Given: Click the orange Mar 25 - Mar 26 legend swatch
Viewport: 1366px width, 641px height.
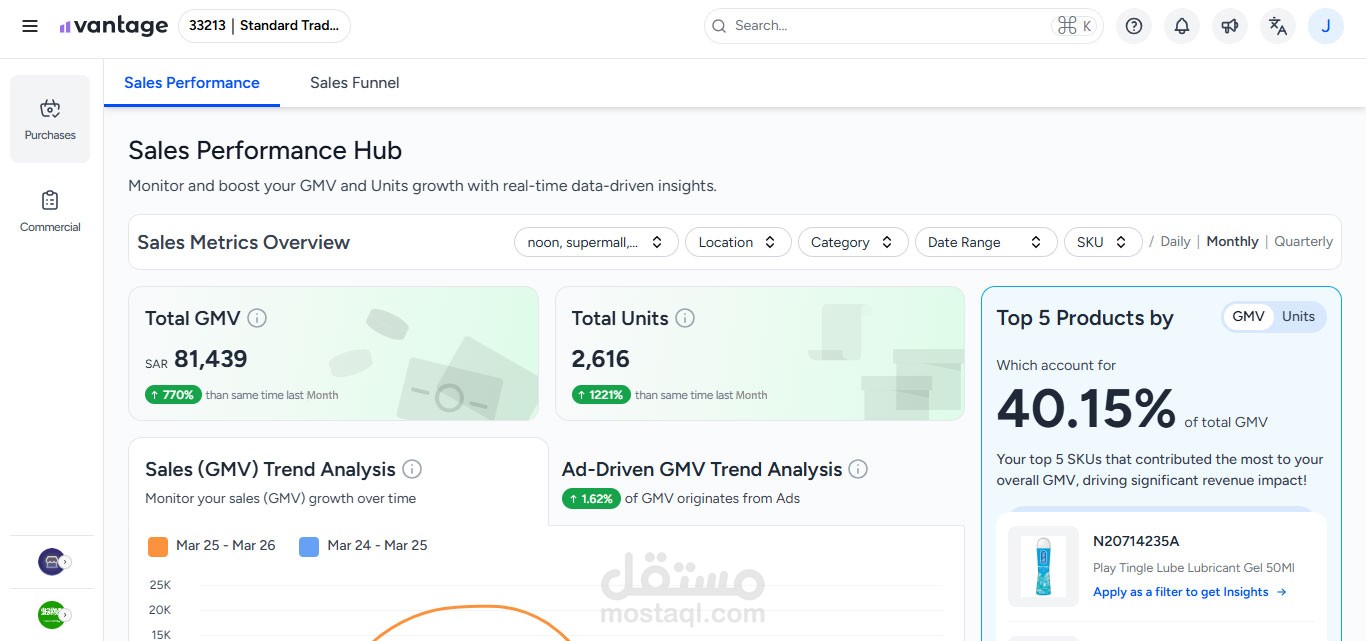Looking at the screenshot, I should [x=158, y=546].
